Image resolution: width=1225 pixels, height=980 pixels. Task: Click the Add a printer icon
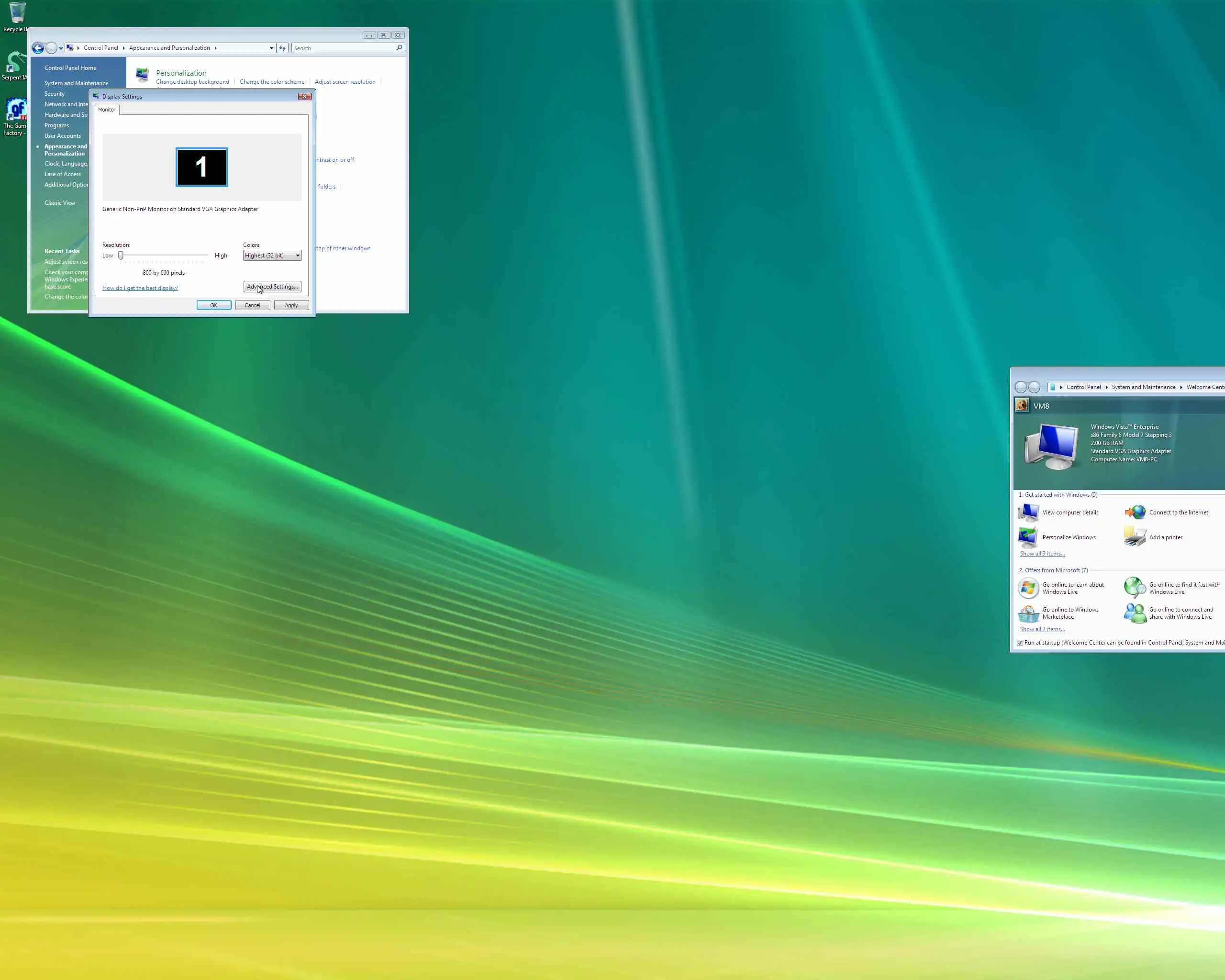click(1135, 537)
